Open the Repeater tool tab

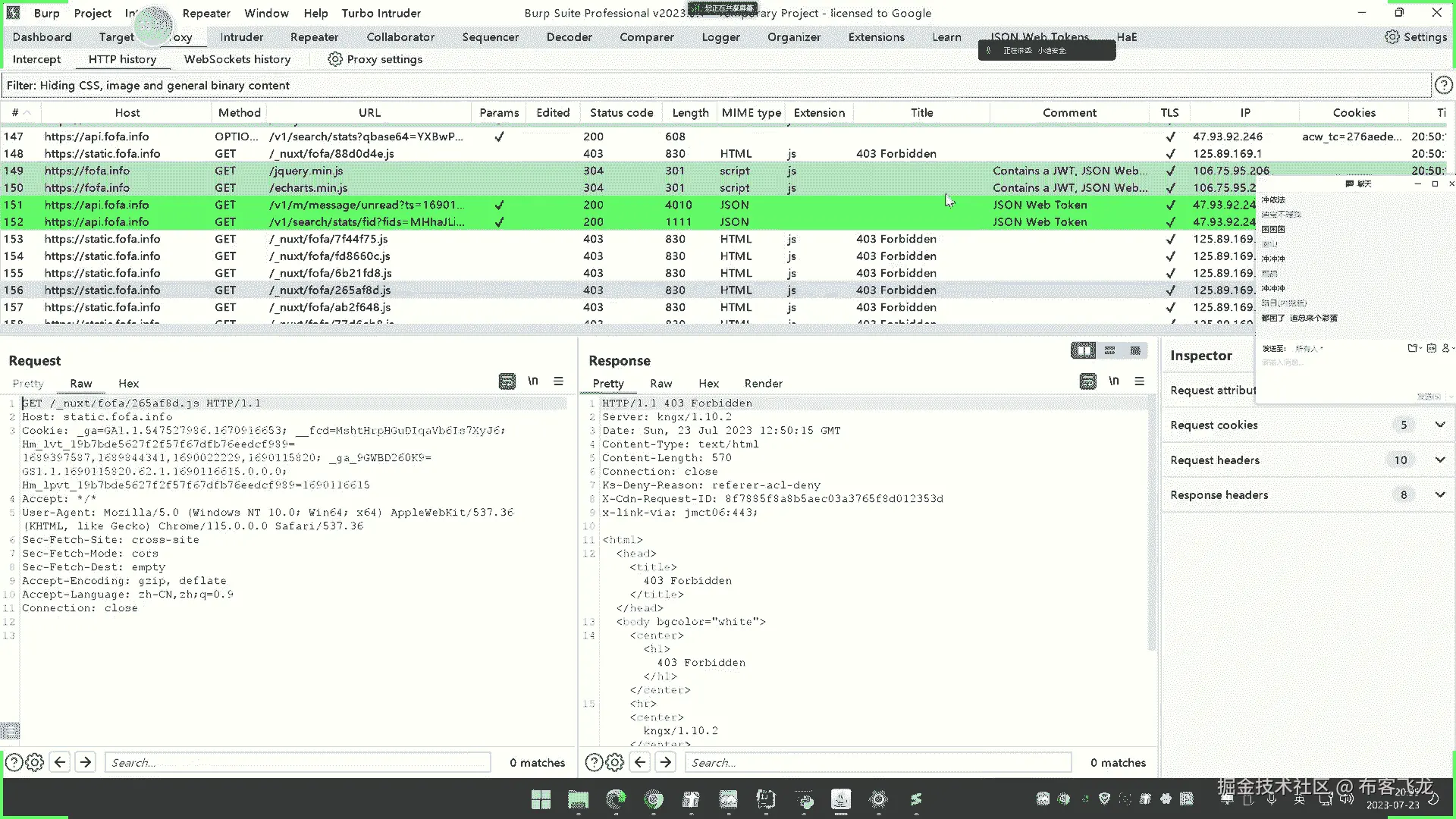314,36
